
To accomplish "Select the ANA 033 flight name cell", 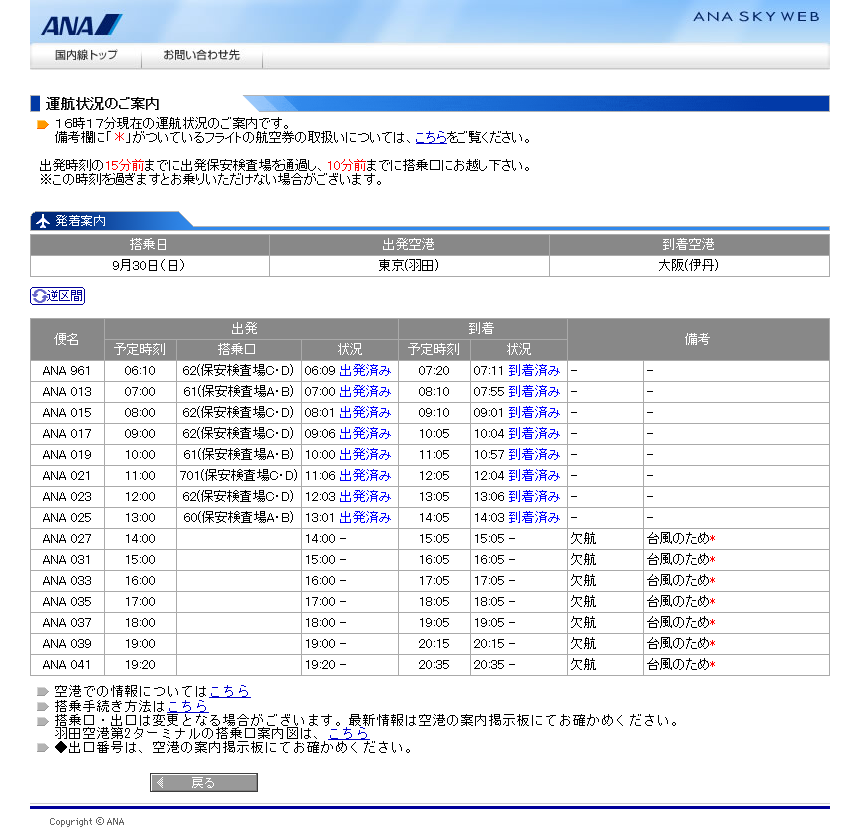I will (x=67, y=581).
